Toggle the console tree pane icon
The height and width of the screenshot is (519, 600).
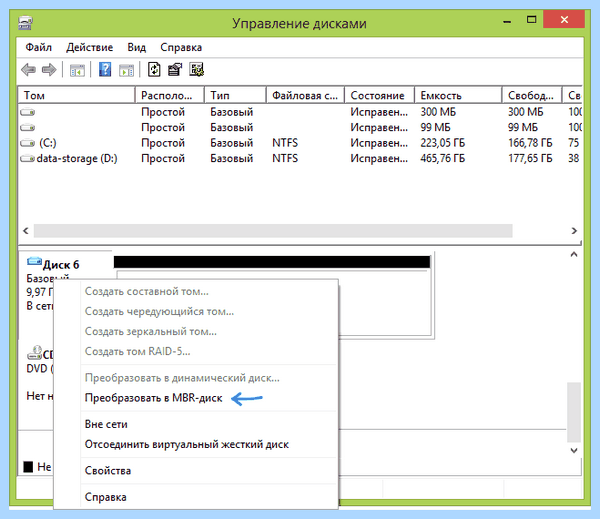click(x=77, y=70)
